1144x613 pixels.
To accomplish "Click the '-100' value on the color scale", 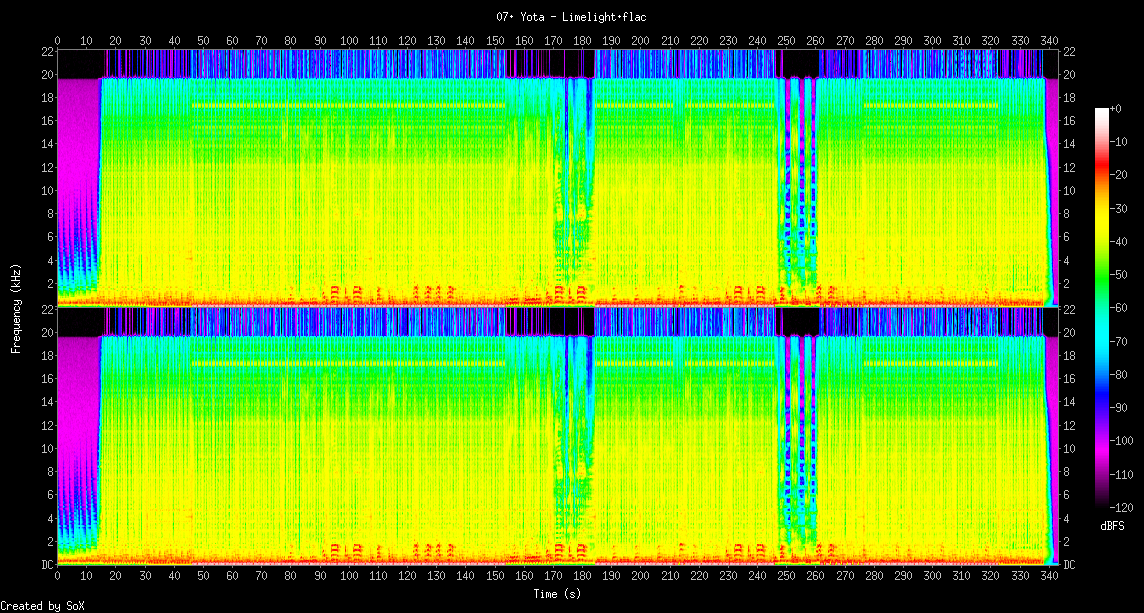I will 1122,441.
